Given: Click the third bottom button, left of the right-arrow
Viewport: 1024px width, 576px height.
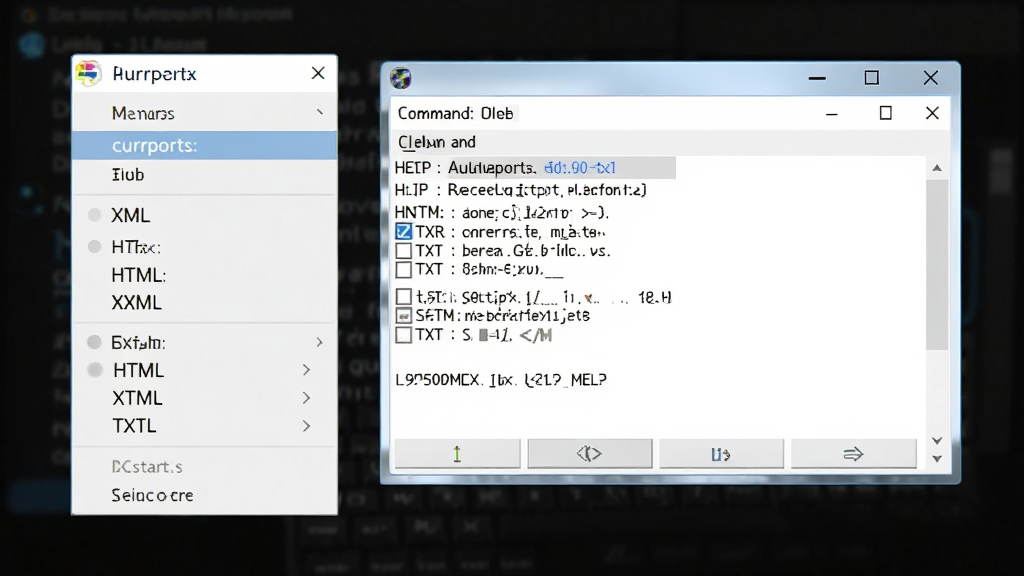Looking at the screenshot, I should (721, 453).
